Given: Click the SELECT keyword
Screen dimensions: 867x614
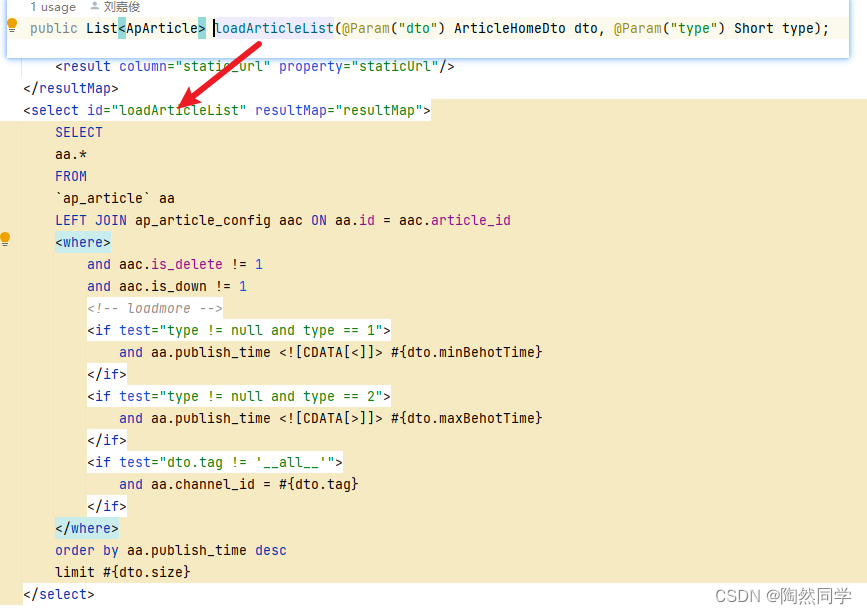Looking at the screenshot, I should [x=79, y=133].
